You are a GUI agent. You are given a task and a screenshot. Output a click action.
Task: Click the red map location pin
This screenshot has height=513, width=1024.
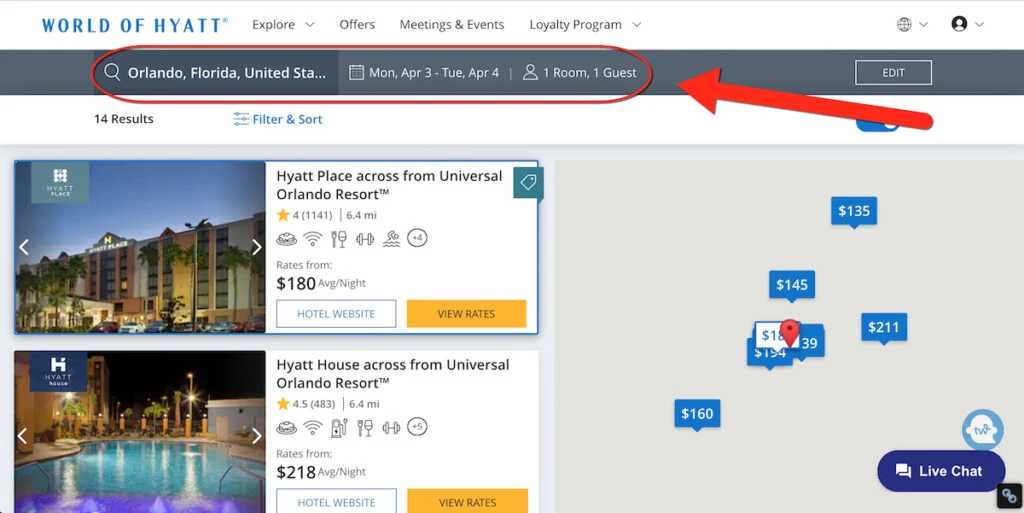(x=790, y=333)
